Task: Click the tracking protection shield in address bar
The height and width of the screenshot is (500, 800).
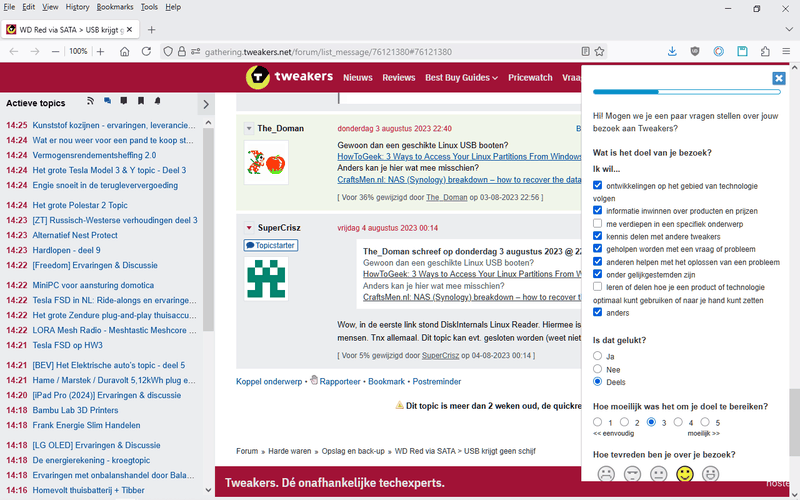Action: pos(168,52)
